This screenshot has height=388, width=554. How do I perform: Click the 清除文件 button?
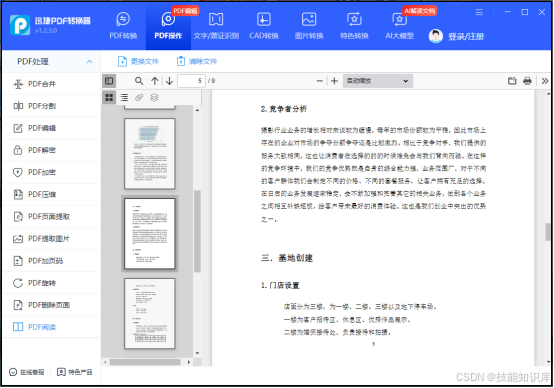pyautogui.click(x=196, y=61)
